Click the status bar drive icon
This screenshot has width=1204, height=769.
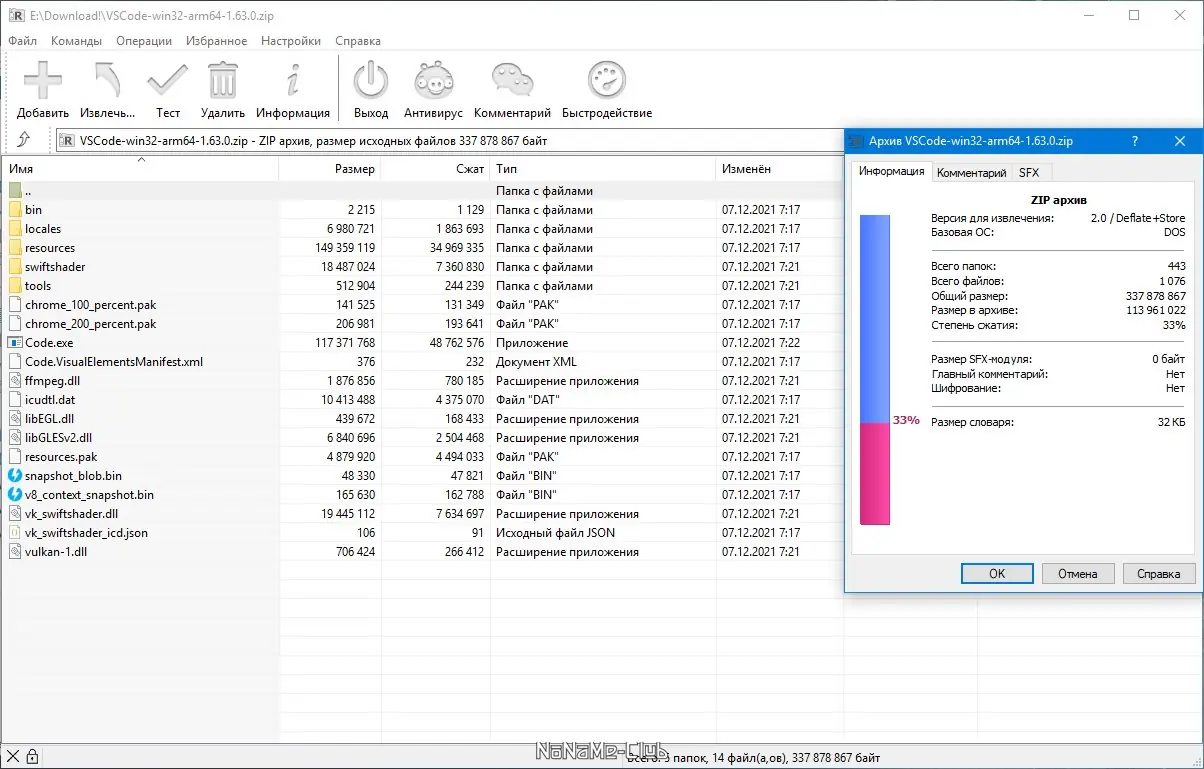pos(13,757)
